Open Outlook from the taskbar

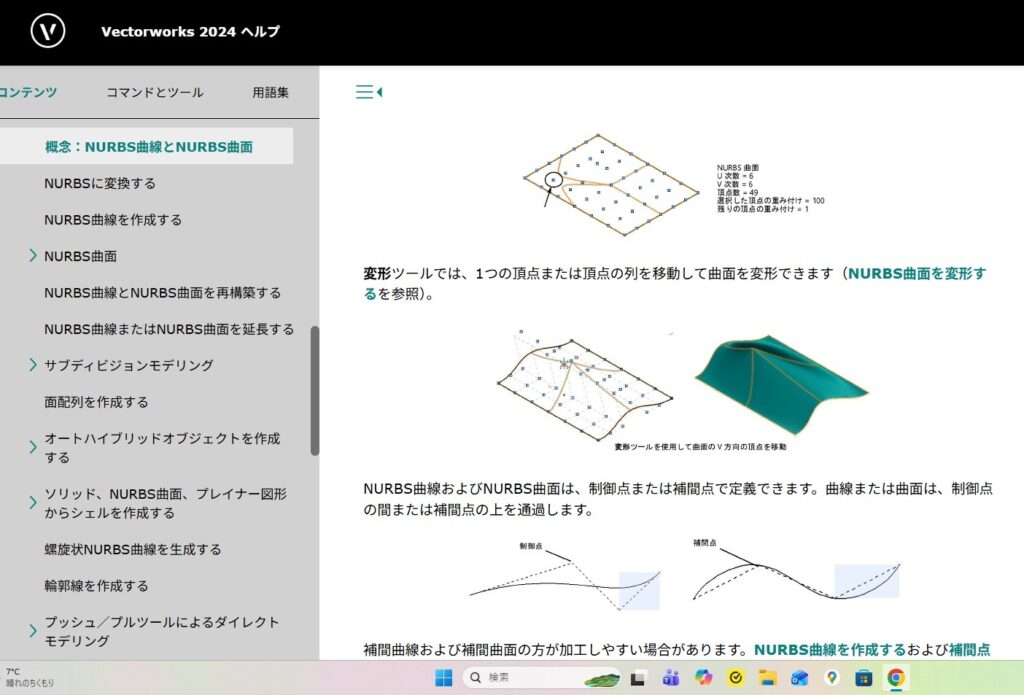(x=799, y=678)
